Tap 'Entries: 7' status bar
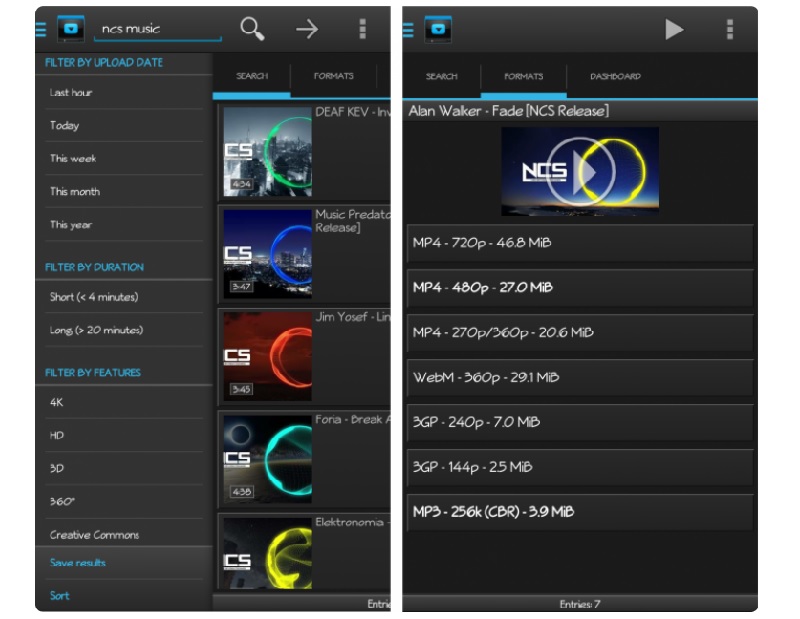This screenshot has width=800, height=619. point(580,604)
